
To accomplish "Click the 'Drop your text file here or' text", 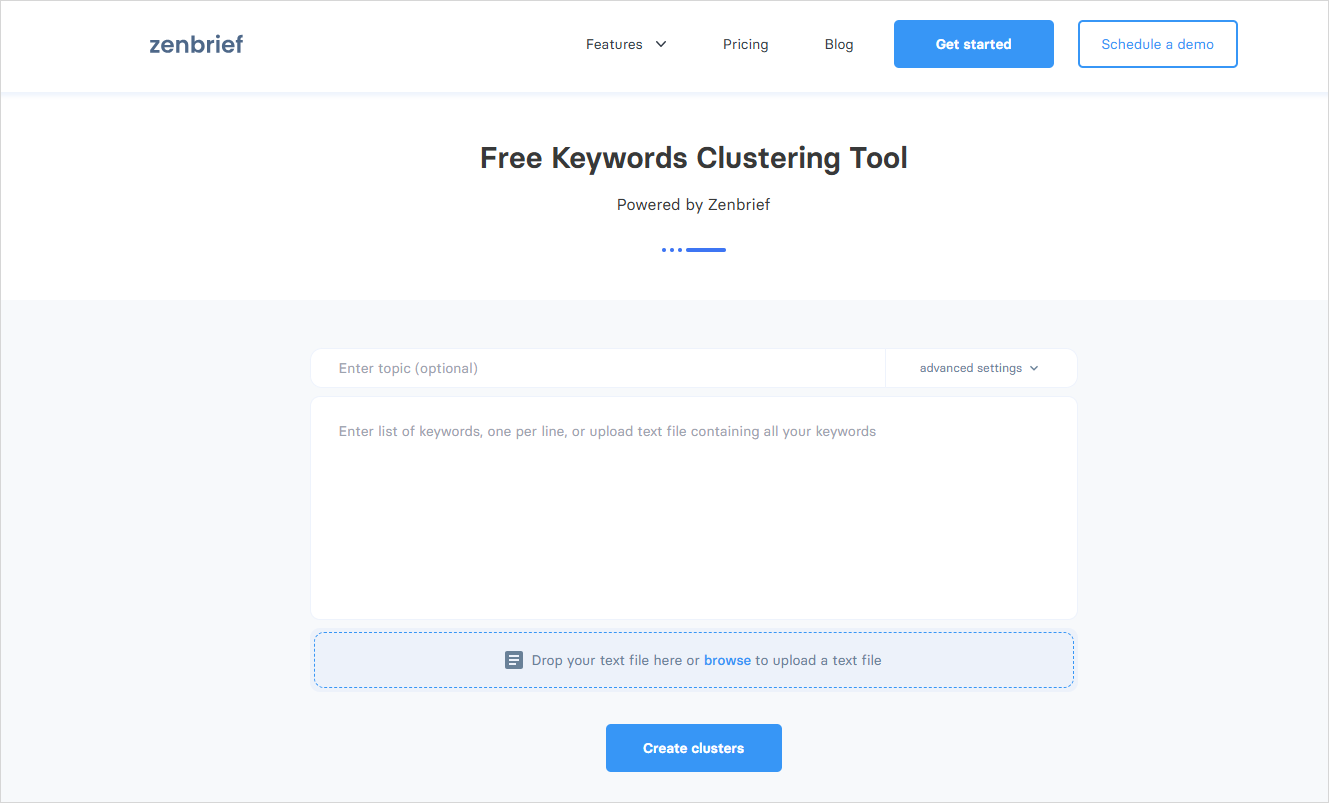I will [x=616, y=660].
